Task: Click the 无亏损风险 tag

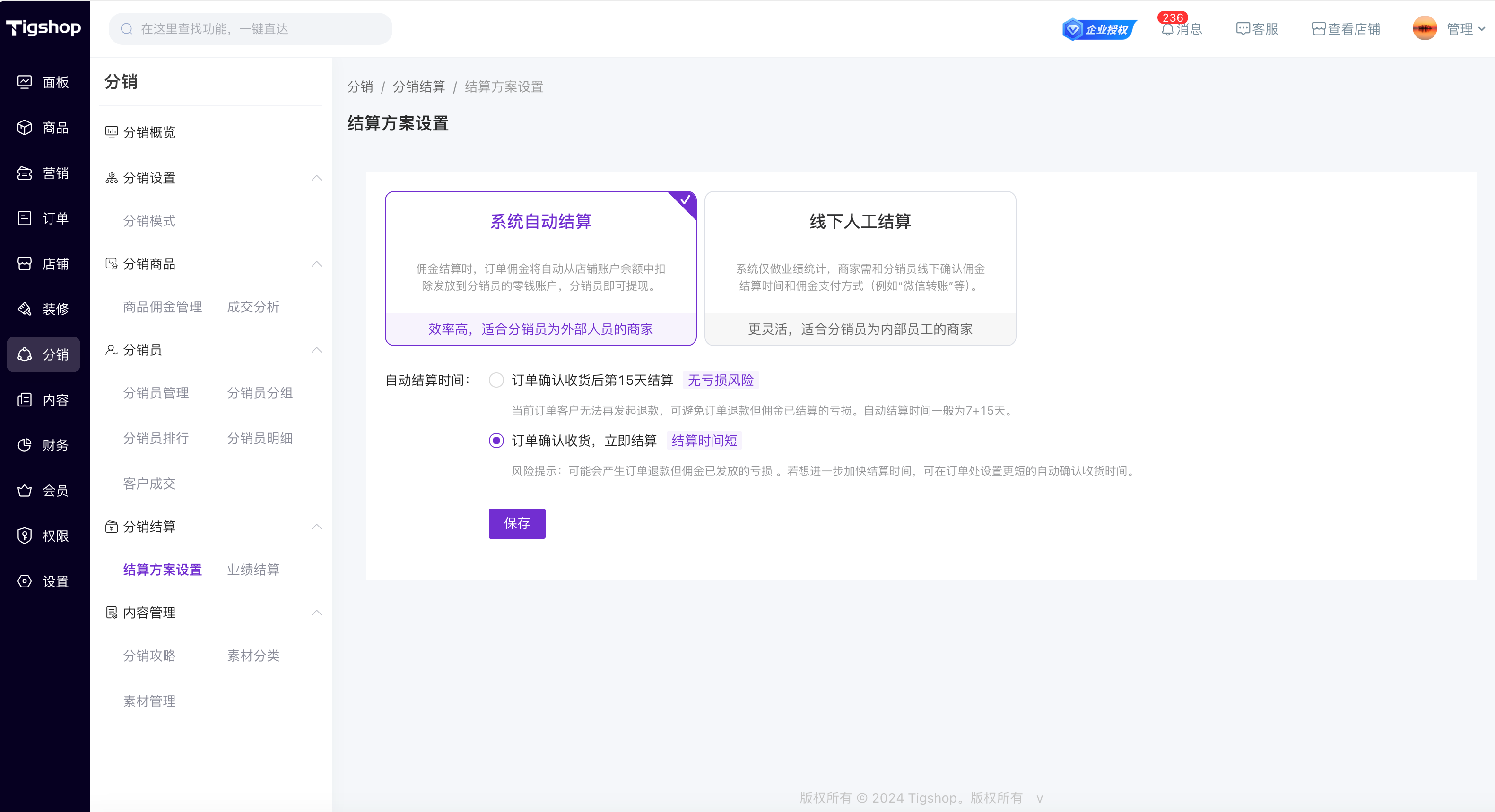Action: coord(721,380)
